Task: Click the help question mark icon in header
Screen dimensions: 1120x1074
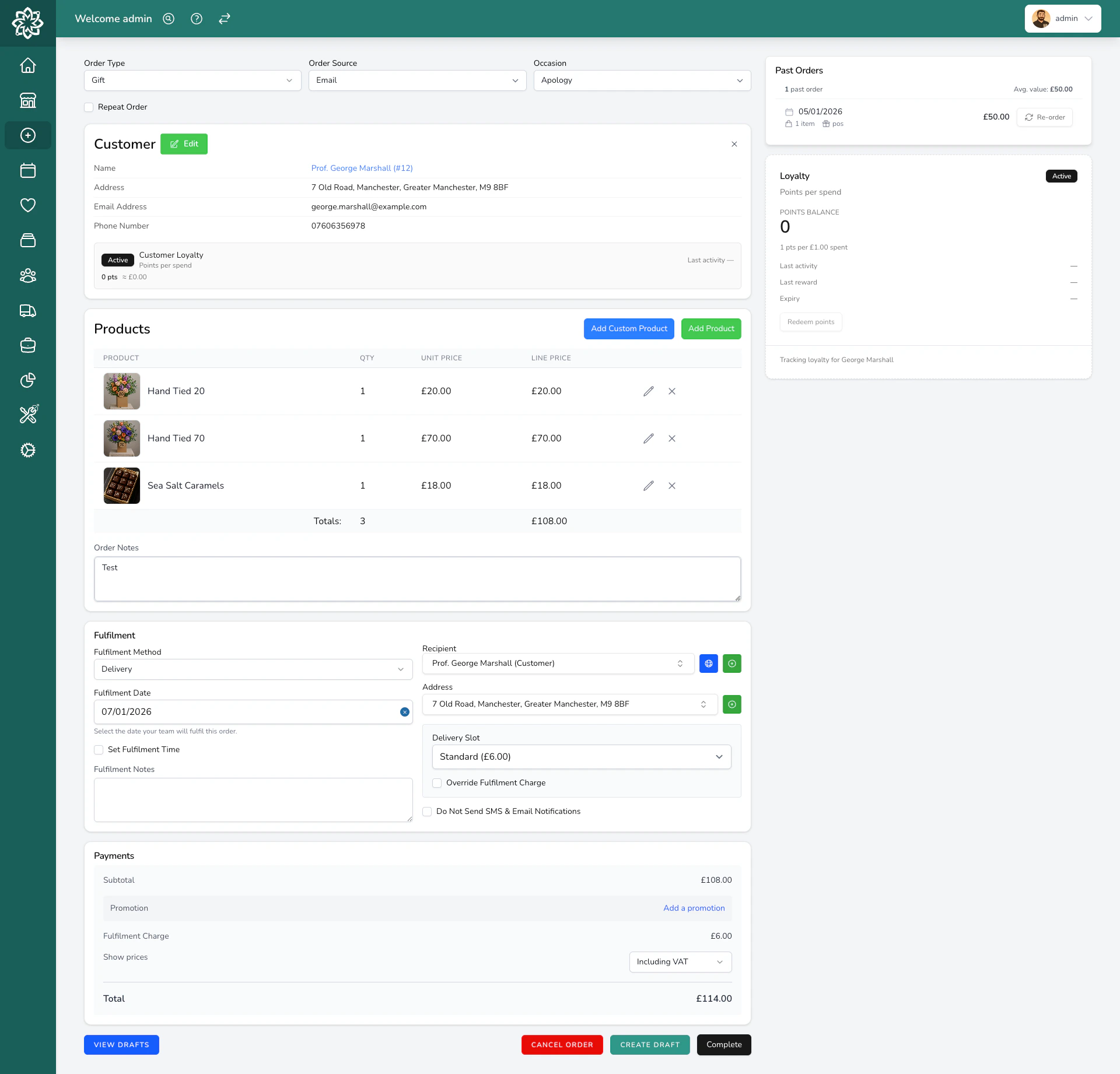Action: 197,19
